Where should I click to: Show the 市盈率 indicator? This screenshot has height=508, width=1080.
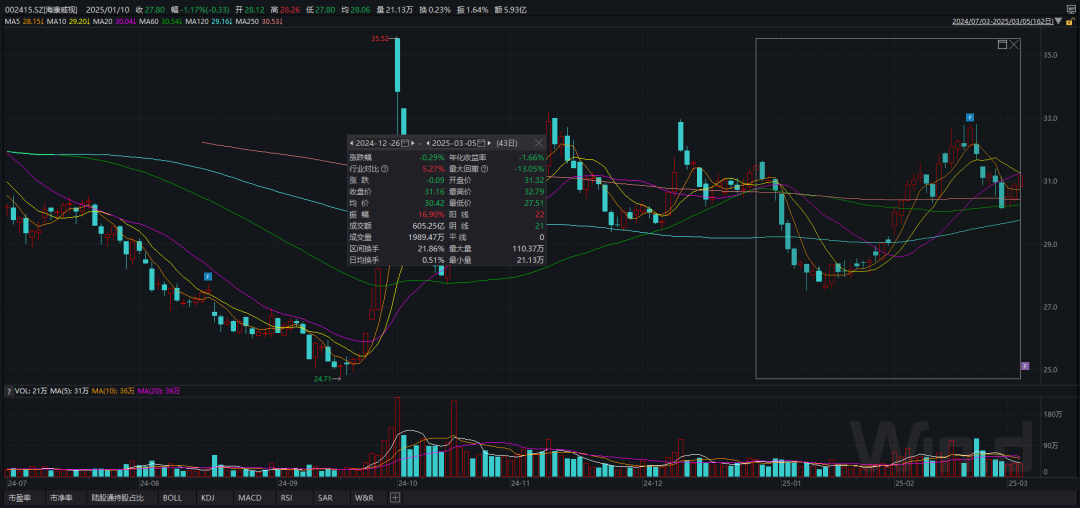coord(20,498)
